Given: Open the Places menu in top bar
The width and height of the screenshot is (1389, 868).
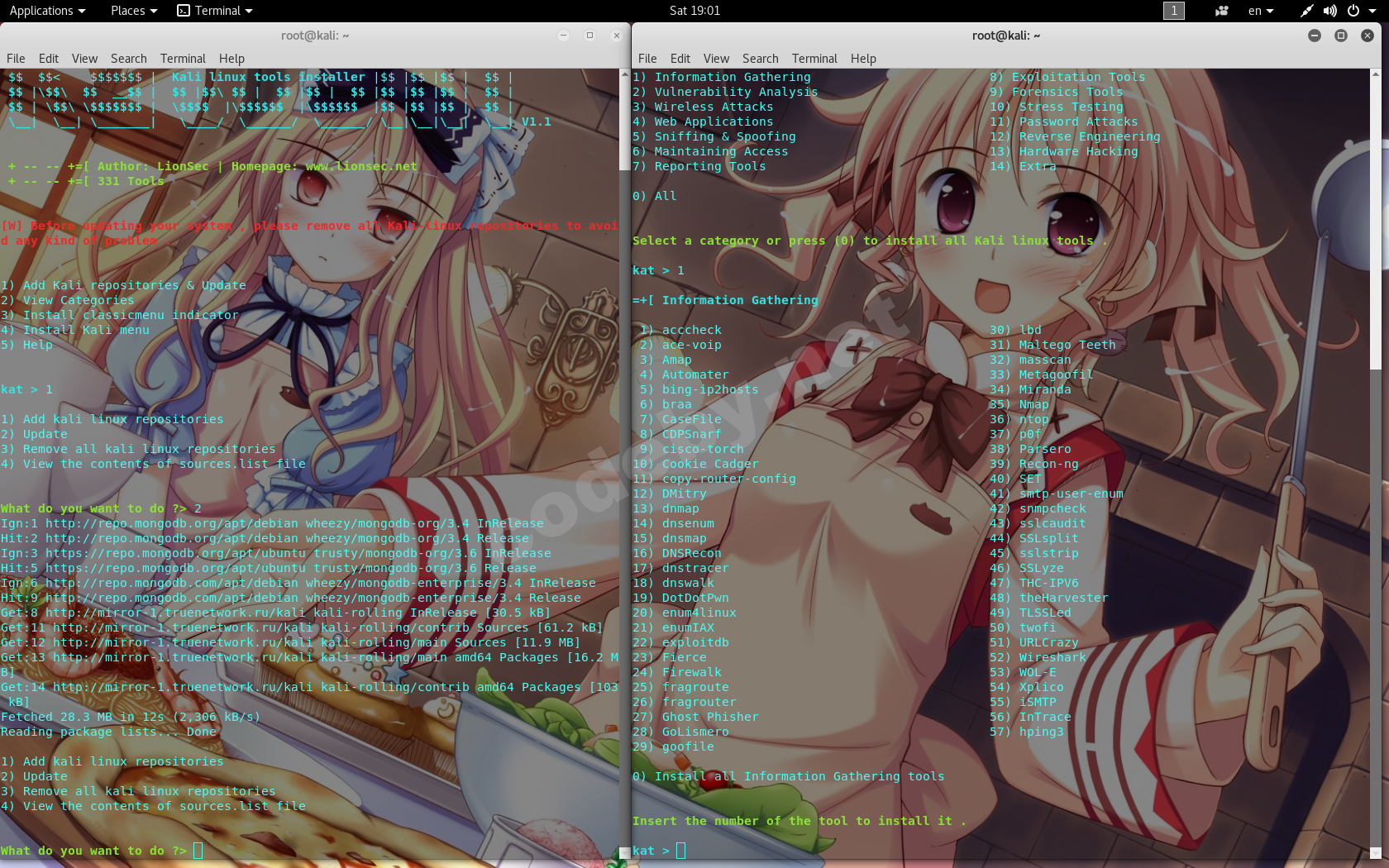Looking at the screenshot, I should coord(133,11).
